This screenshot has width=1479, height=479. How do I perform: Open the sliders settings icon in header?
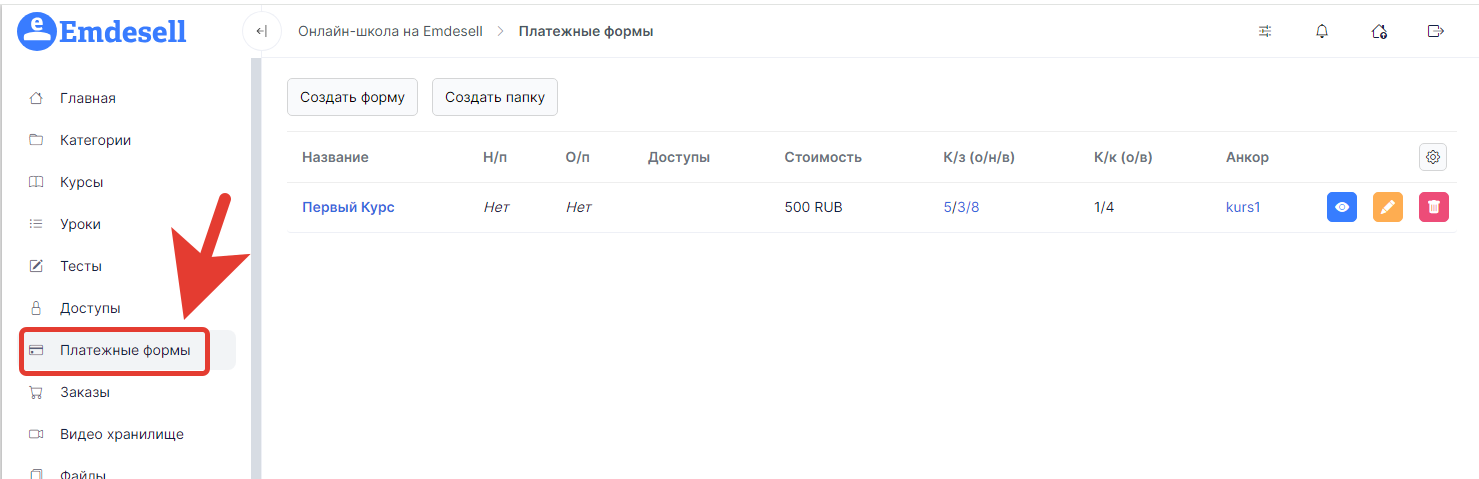[1265, 31]
